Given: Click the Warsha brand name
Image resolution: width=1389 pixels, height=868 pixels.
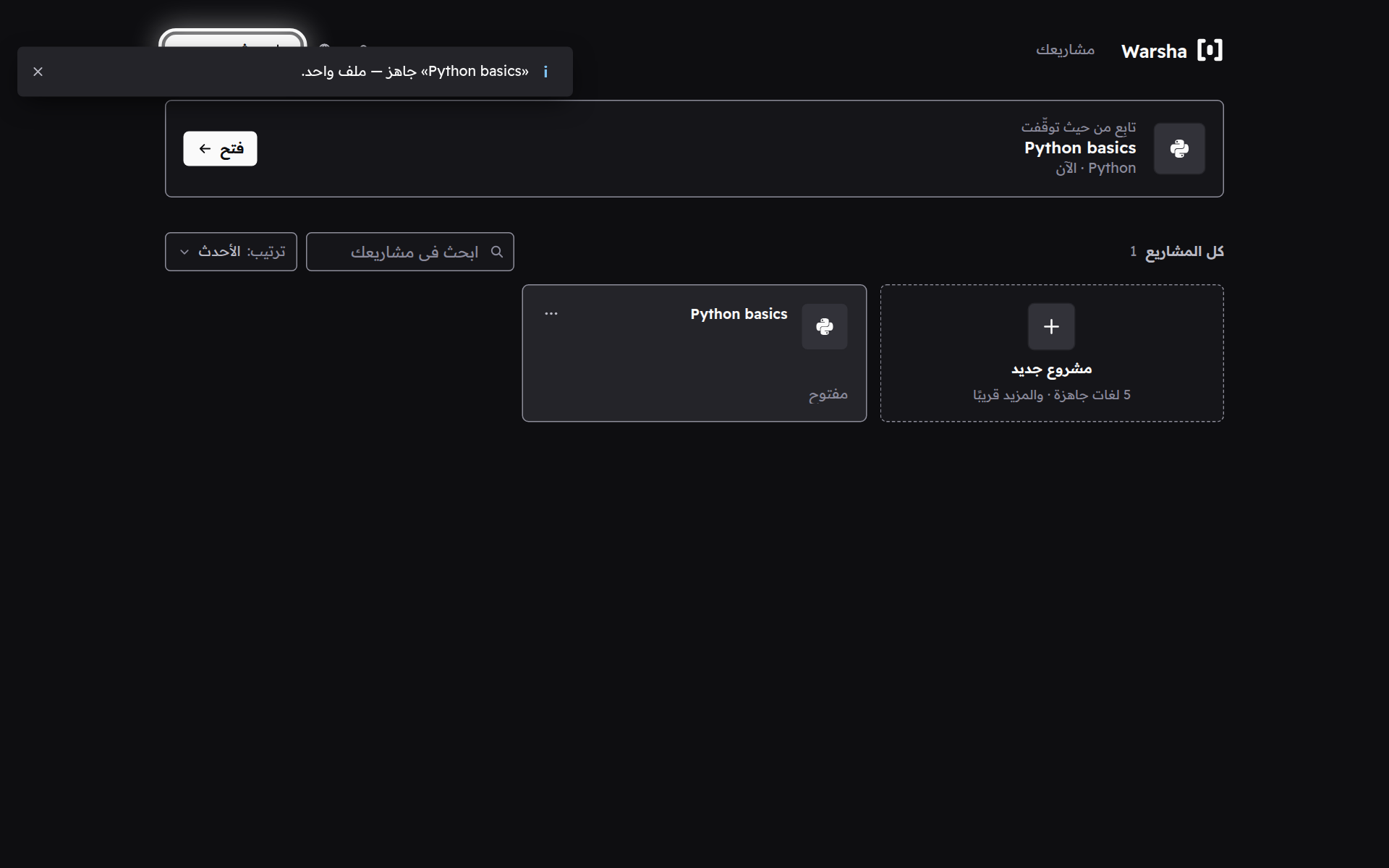Looking at the screenshot, I should tap(1154, 51).
